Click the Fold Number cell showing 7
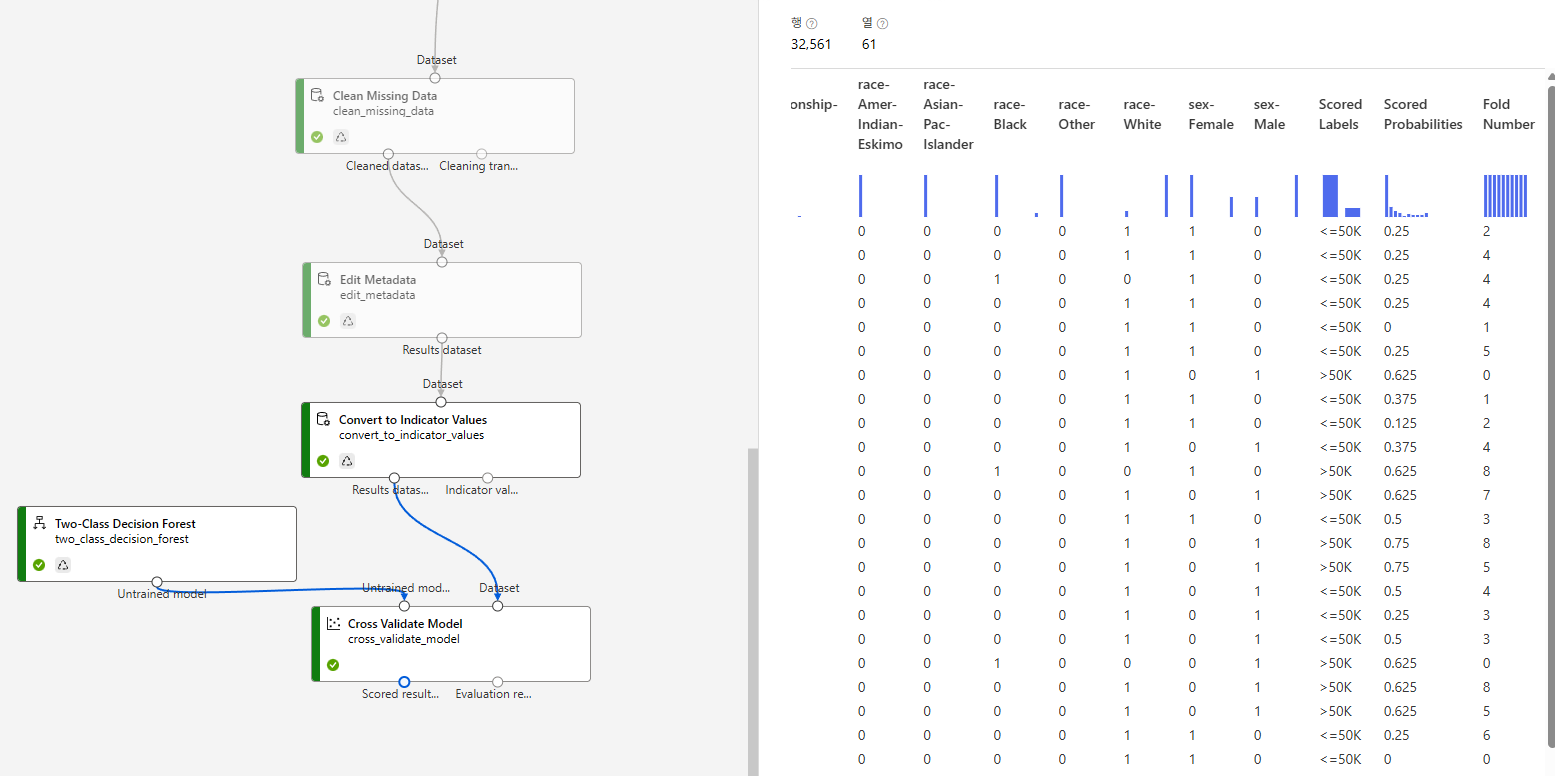This screenshot has height=776, width=1555. click(1487, 495)
